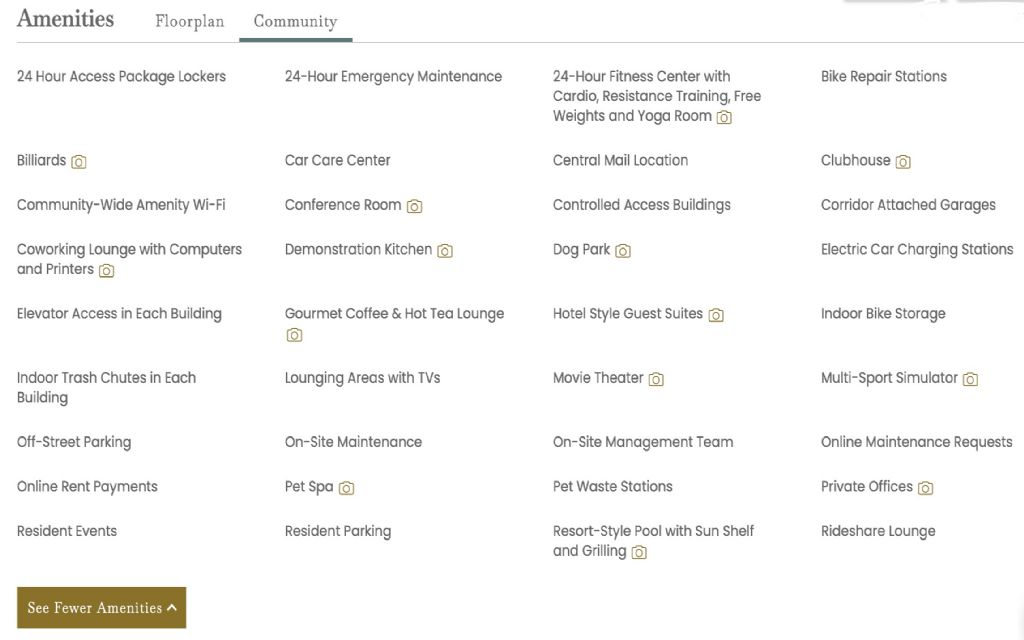
Task: Click the Rideshare Lounge amenity text
Action: tap(877, 531)
